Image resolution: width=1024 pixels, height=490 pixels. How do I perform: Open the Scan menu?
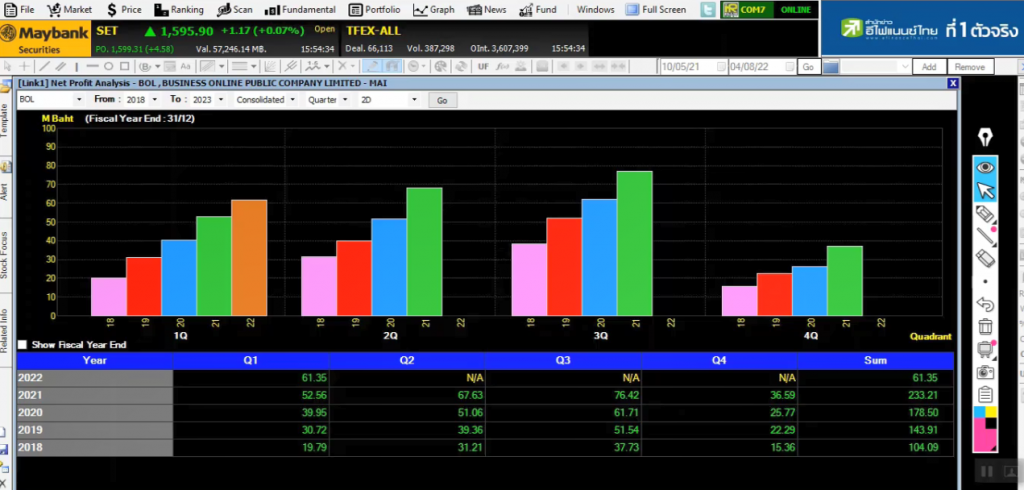(234, 10)
